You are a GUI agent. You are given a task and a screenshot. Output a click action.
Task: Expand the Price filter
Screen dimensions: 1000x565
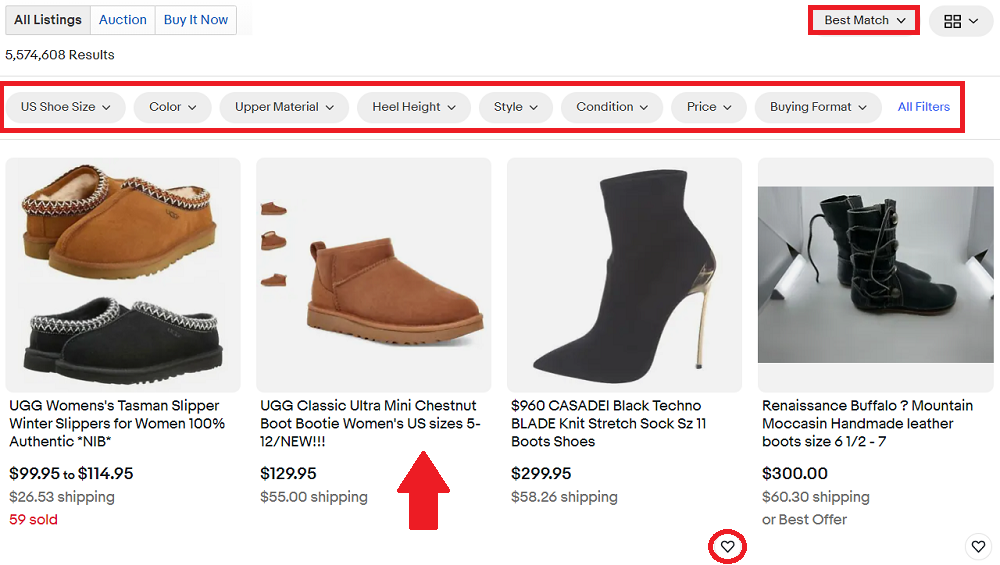(709, 107)
